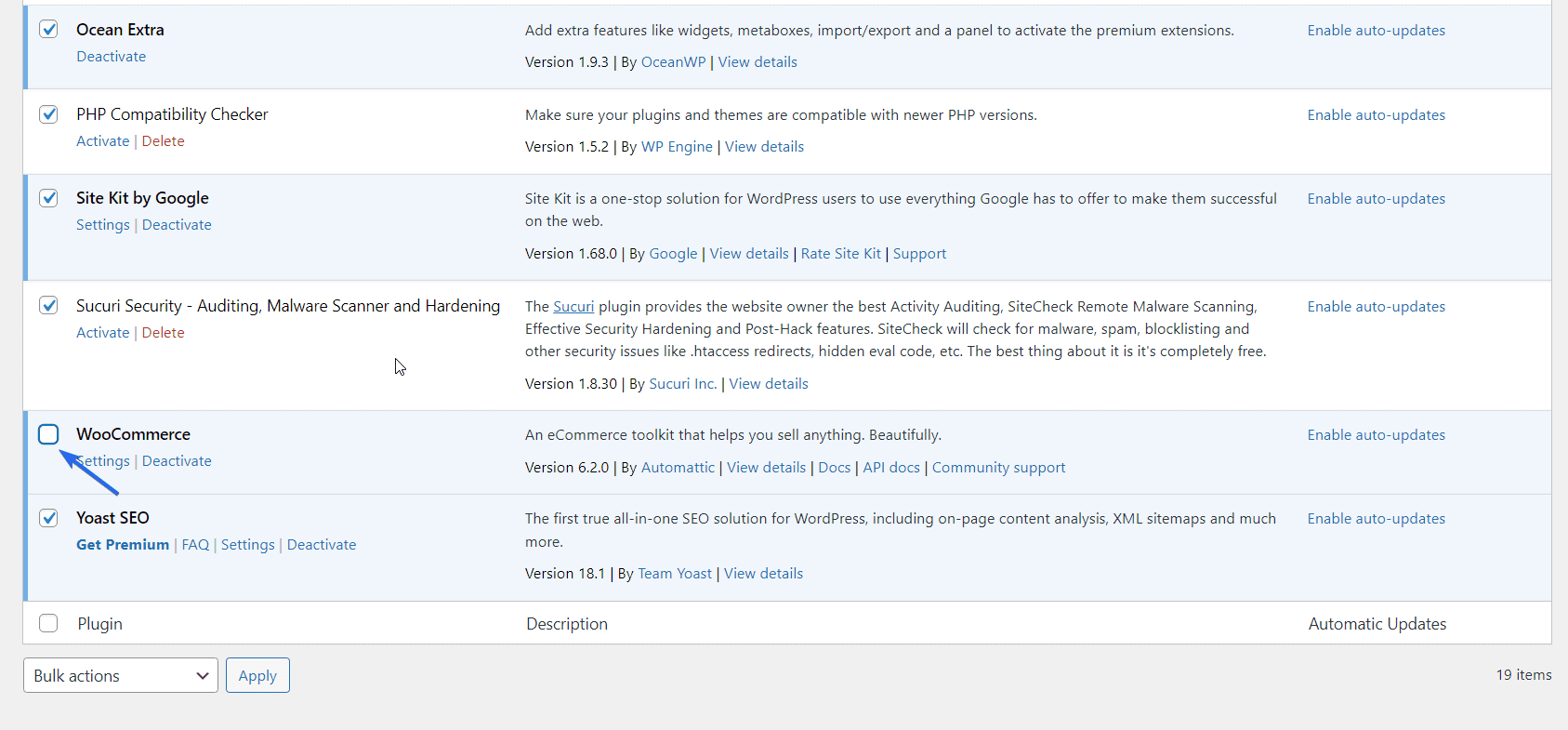The image size is (1568, 730).
Task: Open the Automattic author link
Action: tap(678, 468)
